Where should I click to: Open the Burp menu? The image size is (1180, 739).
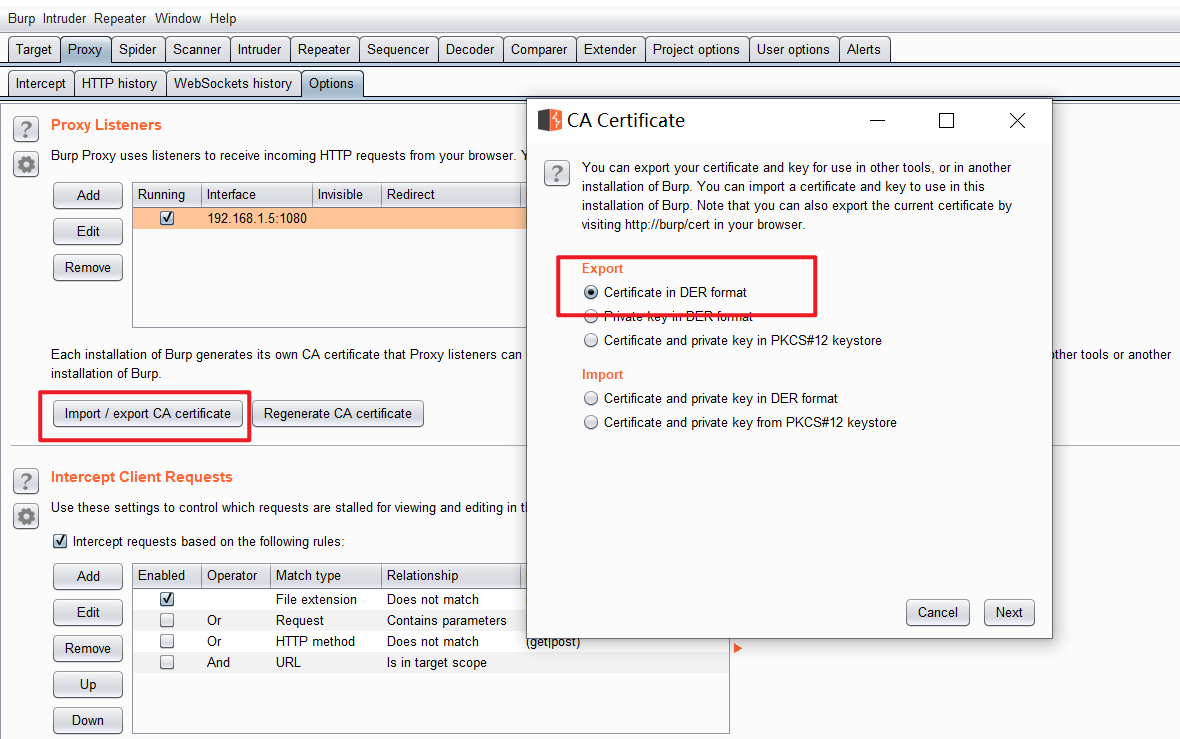22,18
